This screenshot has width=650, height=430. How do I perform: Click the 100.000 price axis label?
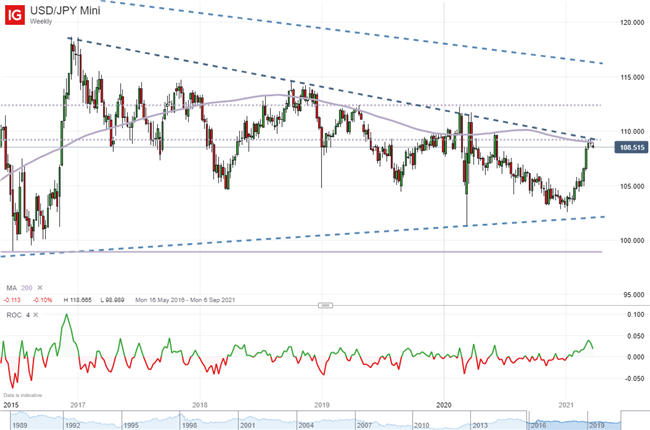[x=633, y=241]
